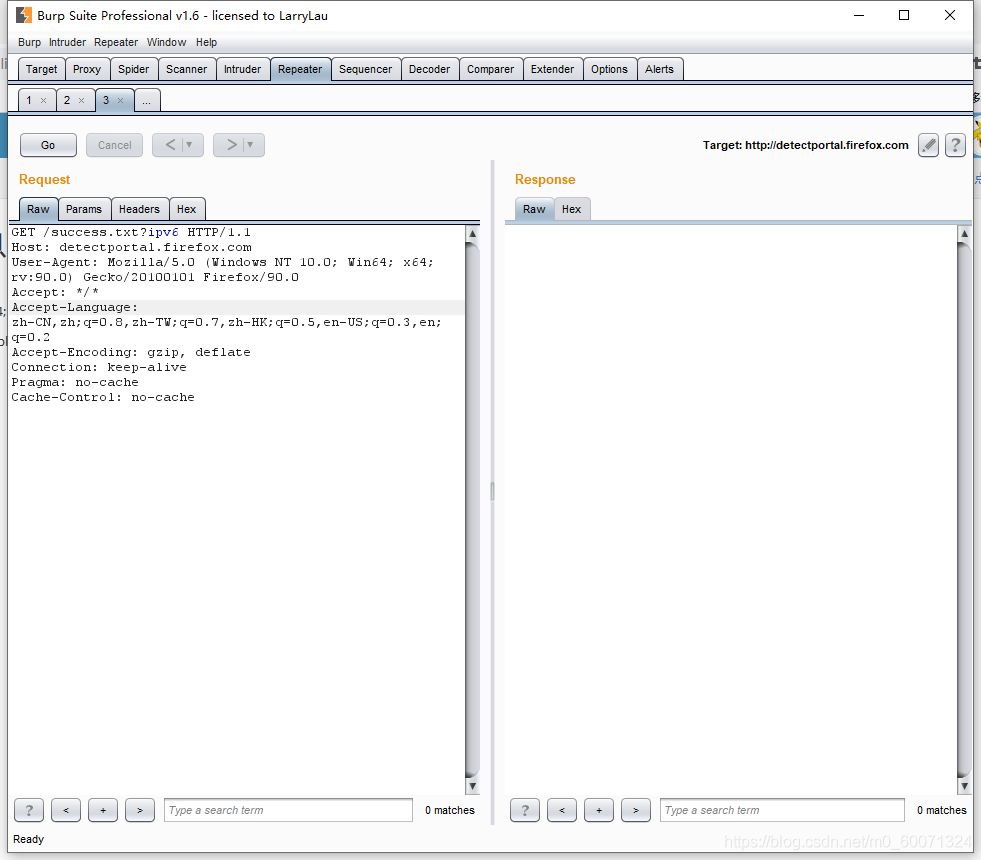This screenshot has height=860, width=981.
Task: Go to previous match in response search
Action: [562, 811]
